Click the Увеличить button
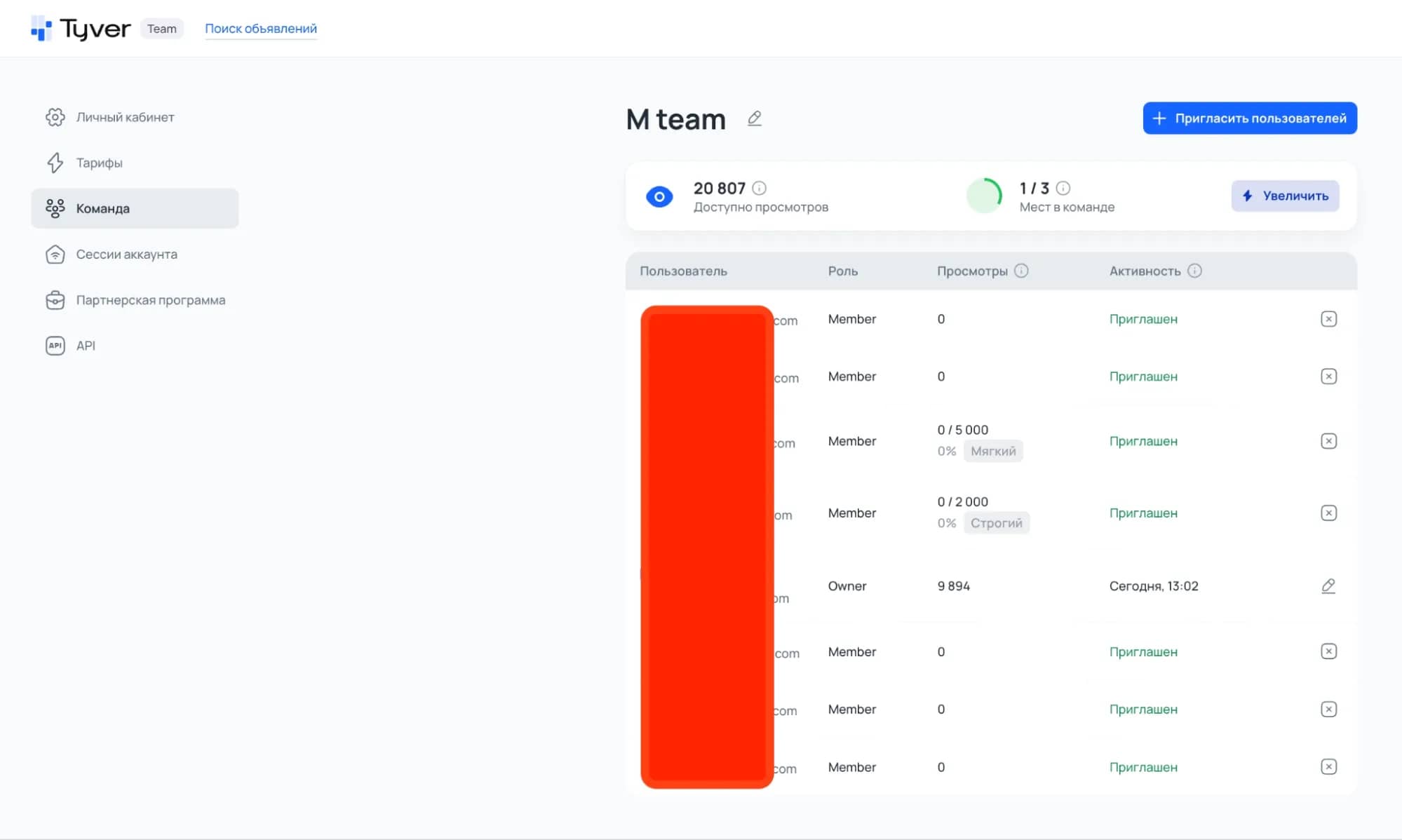 (x=1285, y=196)
